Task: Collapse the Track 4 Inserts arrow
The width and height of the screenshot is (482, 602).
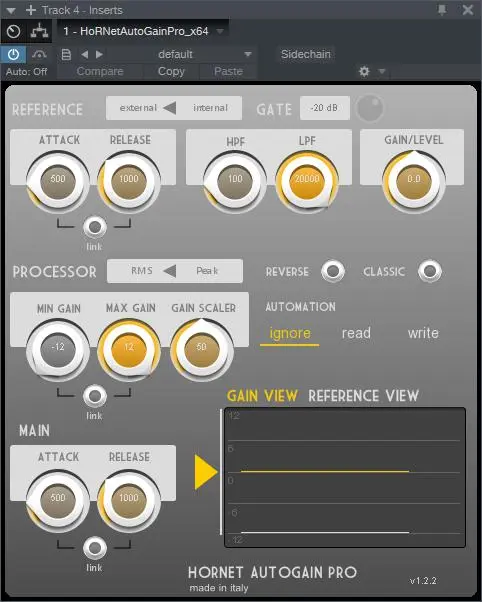Action: click(x=11, y=10)
